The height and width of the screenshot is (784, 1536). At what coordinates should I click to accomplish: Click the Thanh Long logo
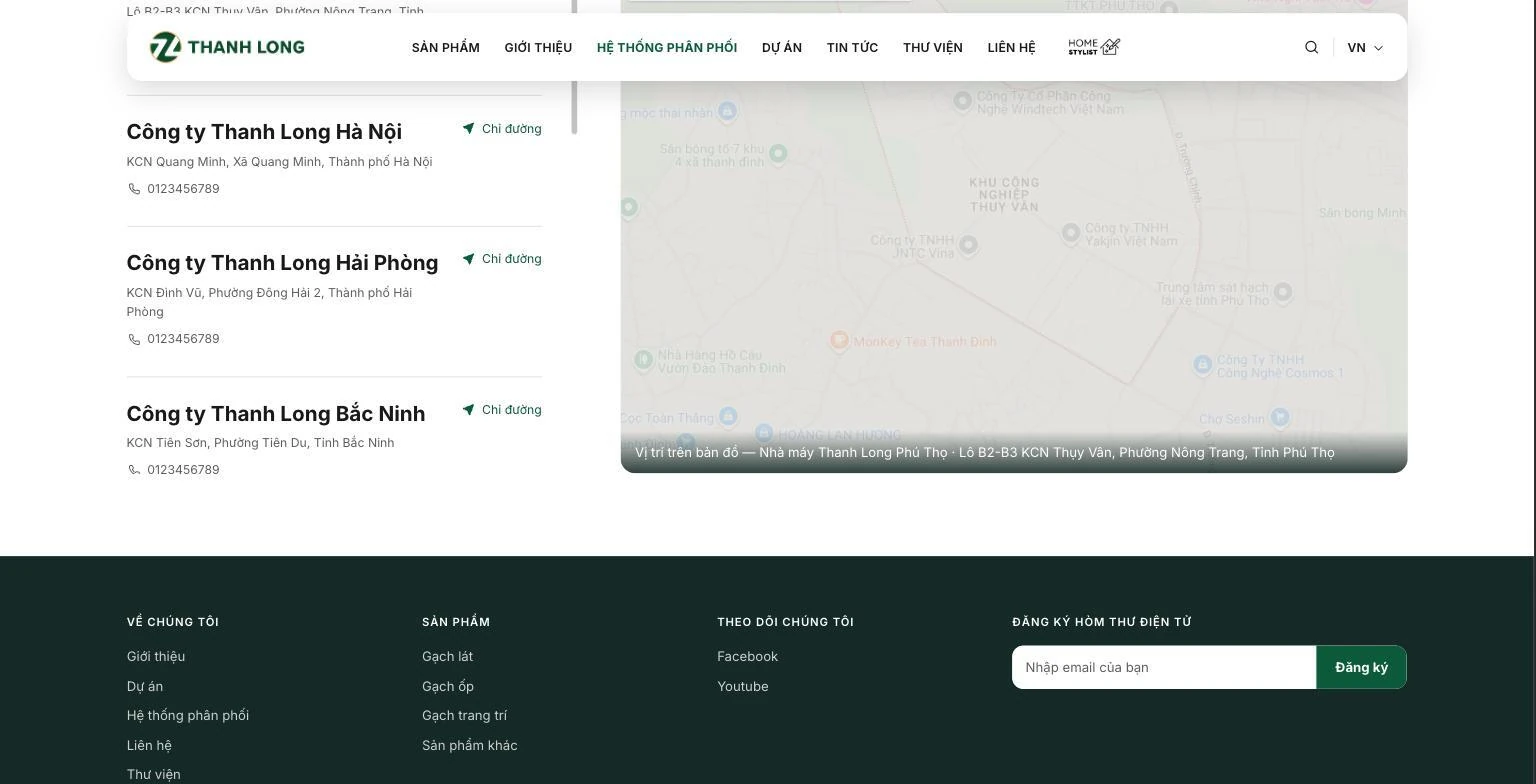point(227,47)
